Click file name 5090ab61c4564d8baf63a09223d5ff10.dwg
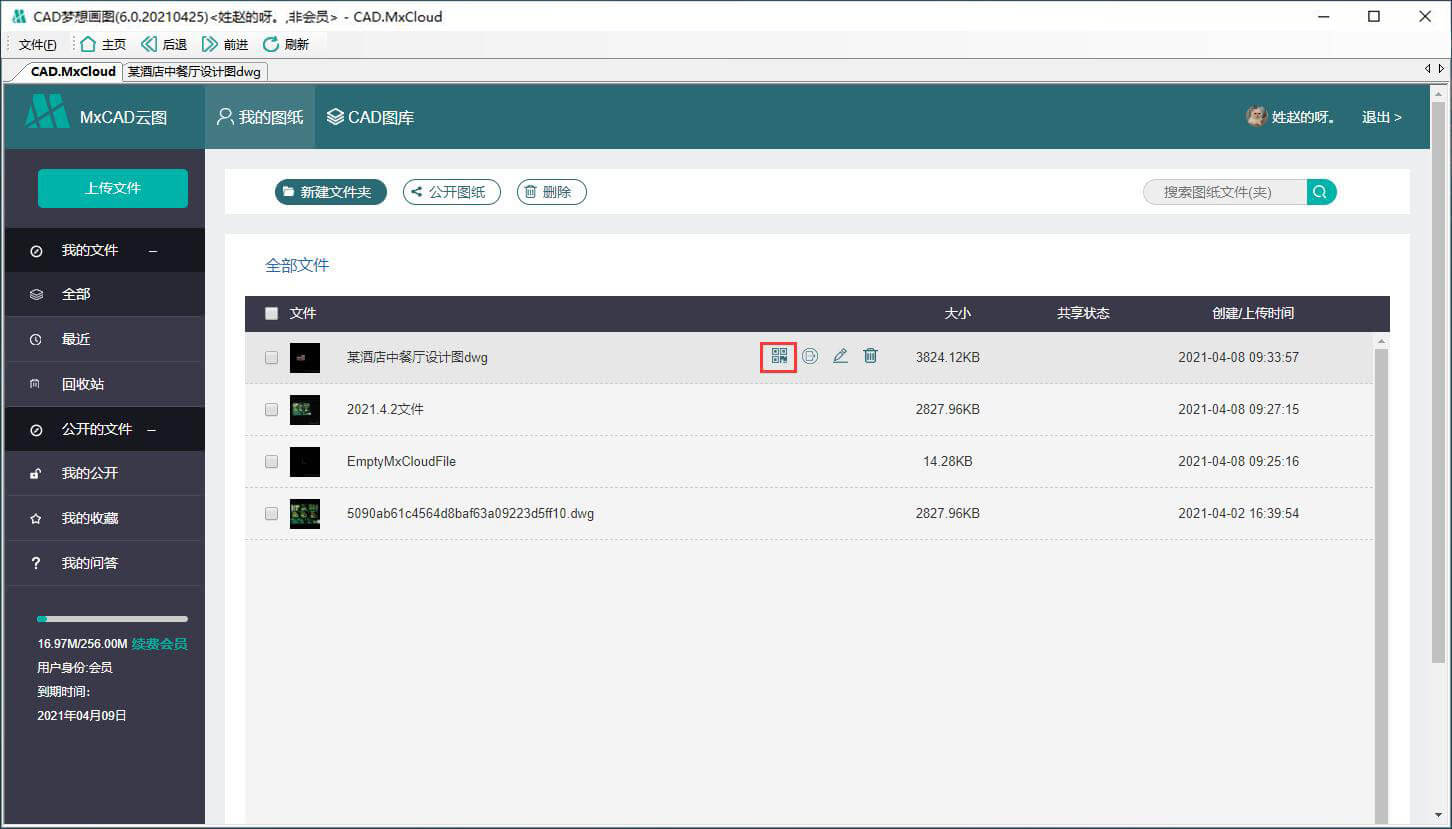The width and height of the screenshot is (1452, 829). tap(470, 513)
